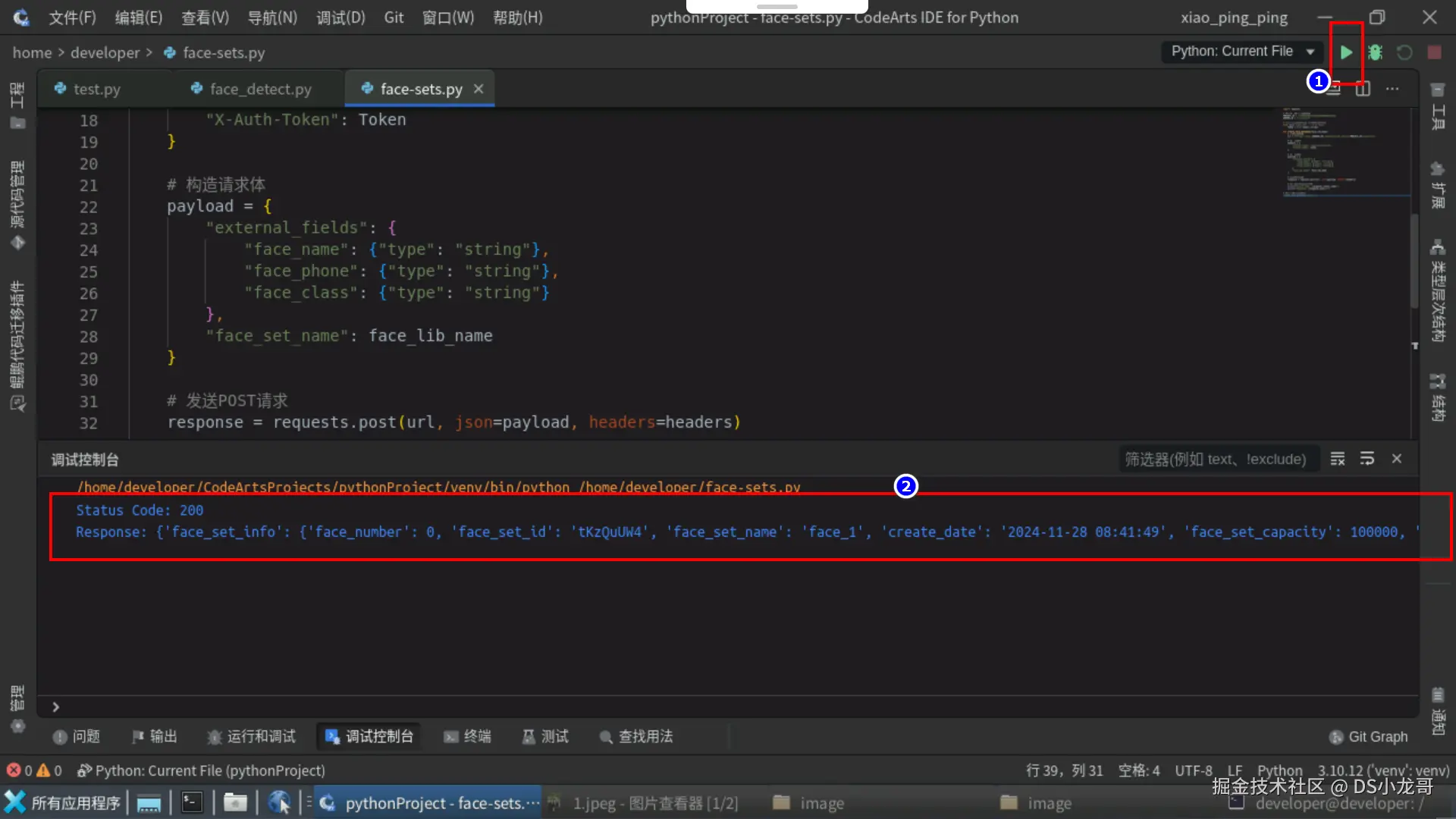Focus the debug console filter input field
This screenshot has width=1456, height=819.
click(x=1216, y=459)
